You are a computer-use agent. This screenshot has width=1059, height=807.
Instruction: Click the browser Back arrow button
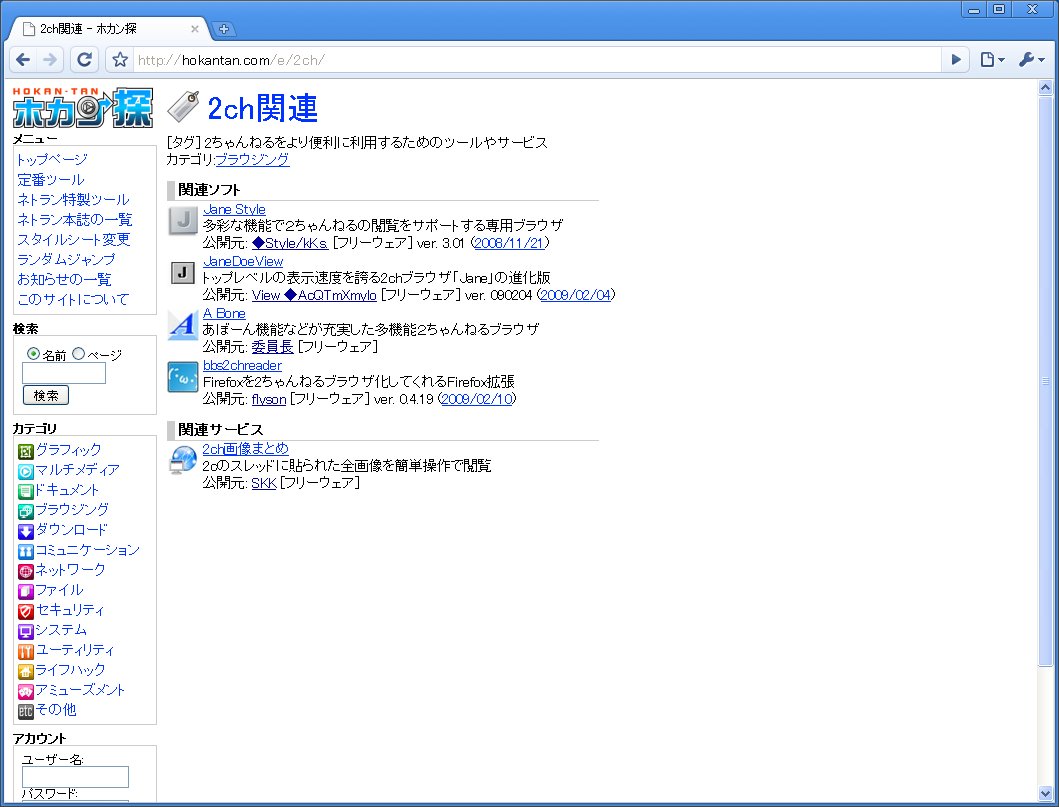pyautogui.click(x=23, y=60)
